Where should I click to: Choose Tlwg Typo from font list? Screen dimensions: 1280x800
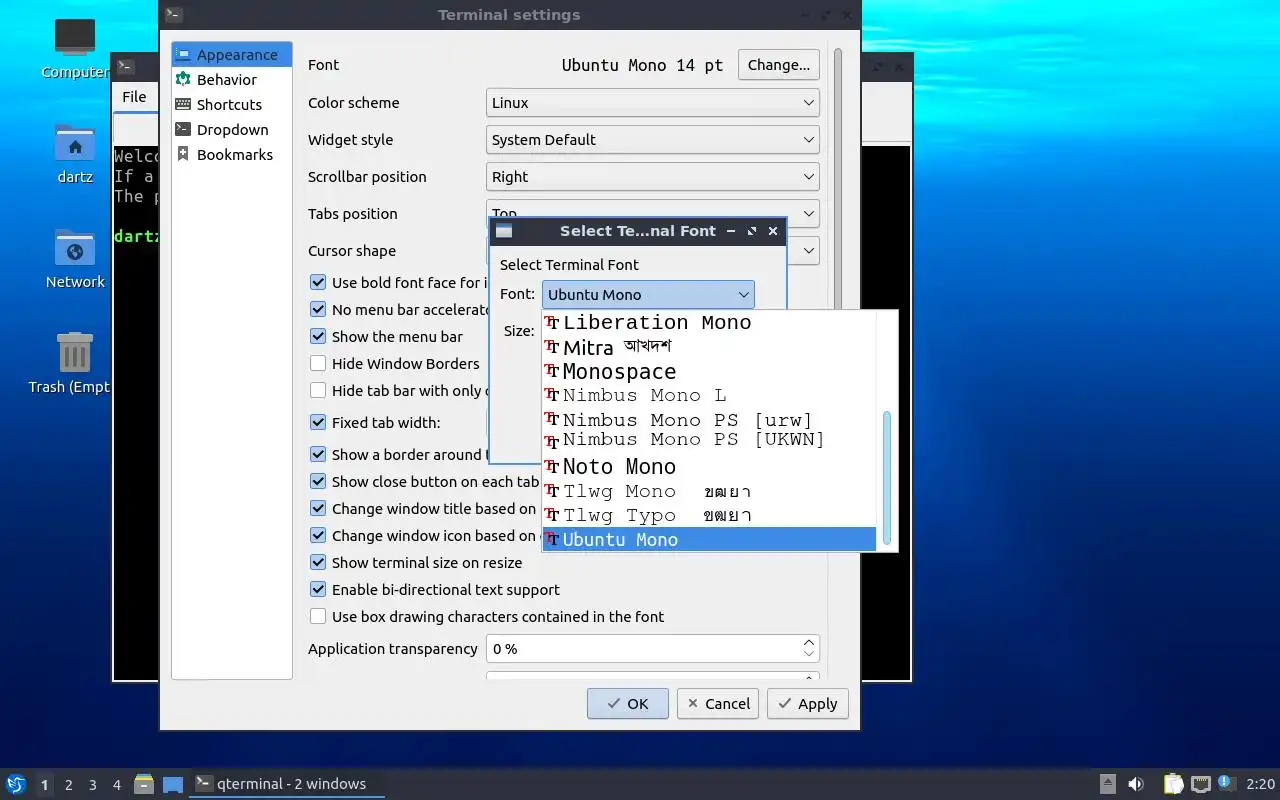pyautogui.click(x=709, y=516)
